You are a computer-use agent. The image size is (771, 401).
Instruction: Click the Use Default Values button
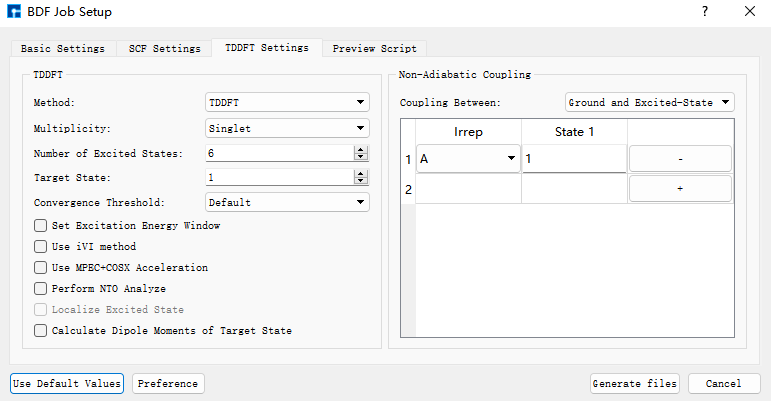[67, 383]
